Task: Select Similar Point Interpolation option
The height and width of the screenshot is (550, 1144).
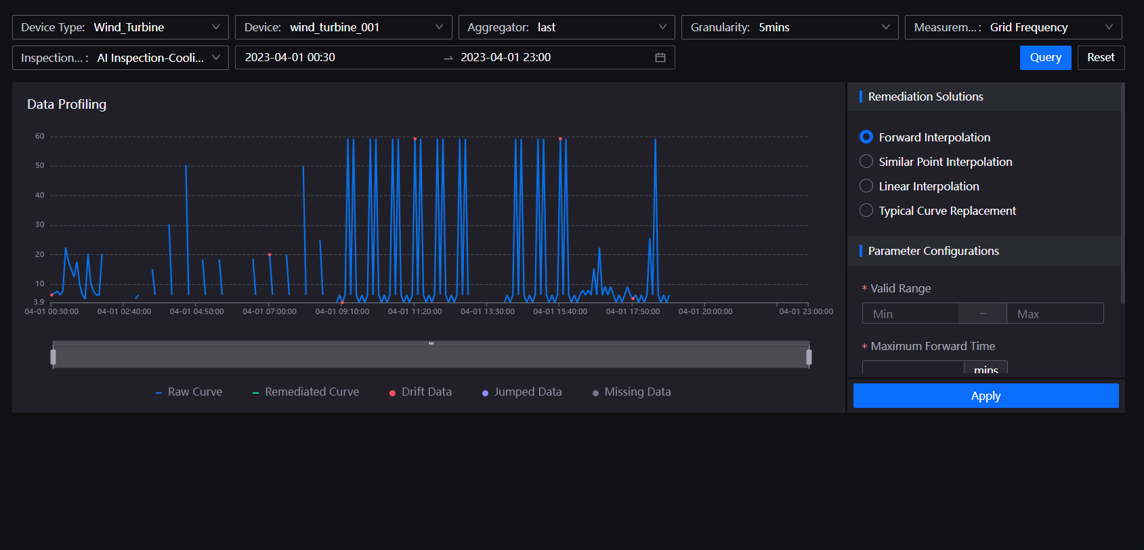Action: tap(866, 162)
